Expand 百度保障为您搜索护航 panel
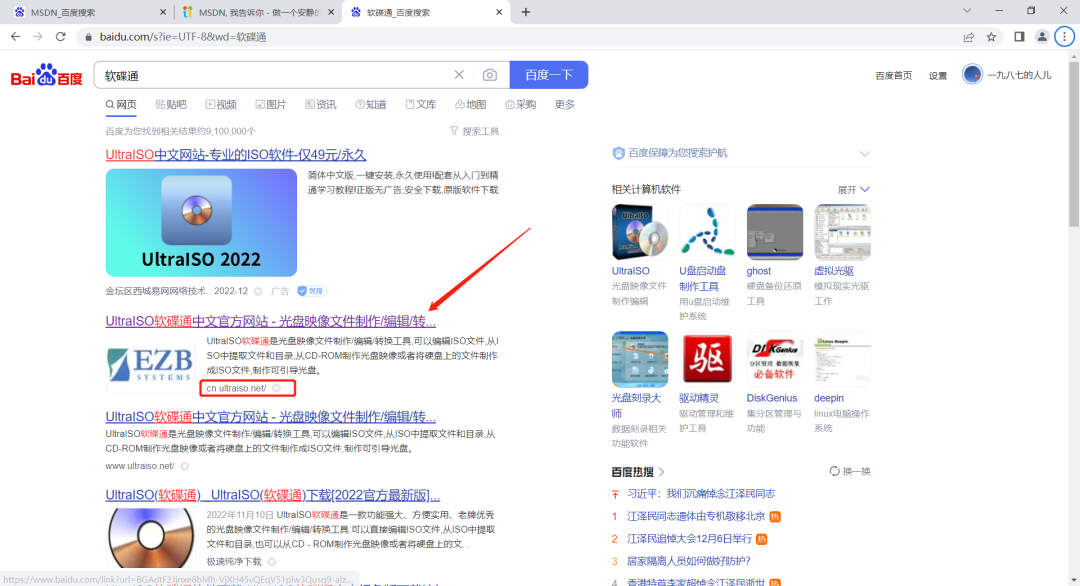Viewport: 1080px width, 586px height. (864, 154)
